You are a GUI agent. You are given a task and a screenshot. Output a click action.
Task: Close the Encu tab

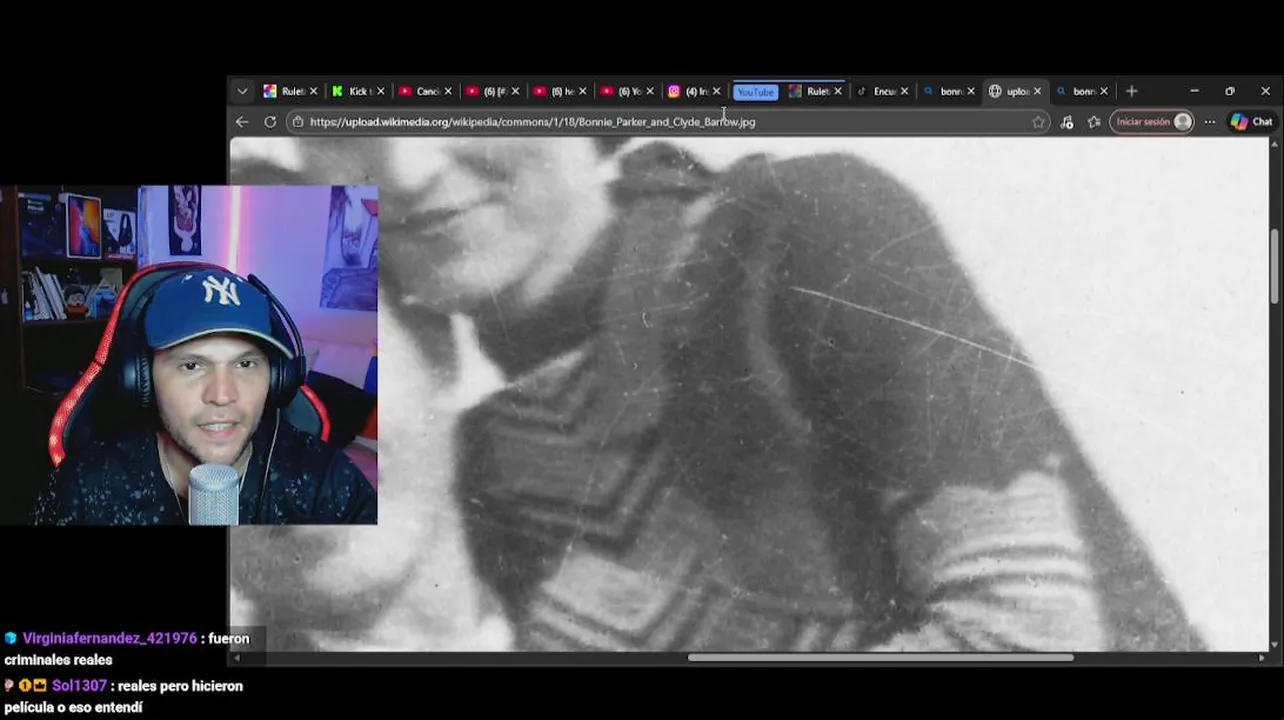click(x=904, y=91)
